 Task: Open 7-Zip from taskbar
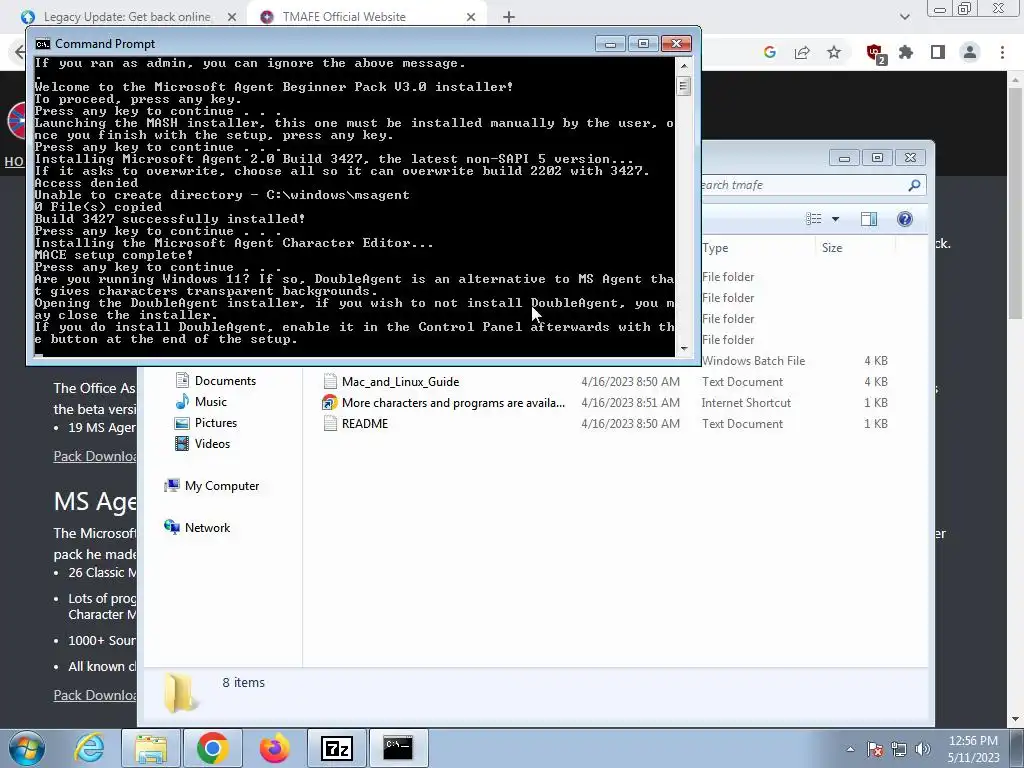336,748
